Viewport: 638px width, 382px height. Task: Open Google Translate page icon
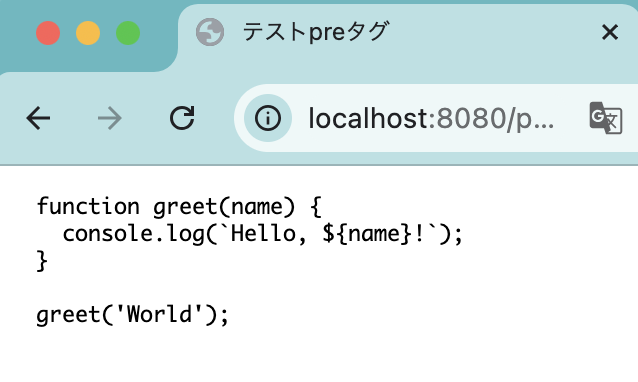click(x=605, y=118)
